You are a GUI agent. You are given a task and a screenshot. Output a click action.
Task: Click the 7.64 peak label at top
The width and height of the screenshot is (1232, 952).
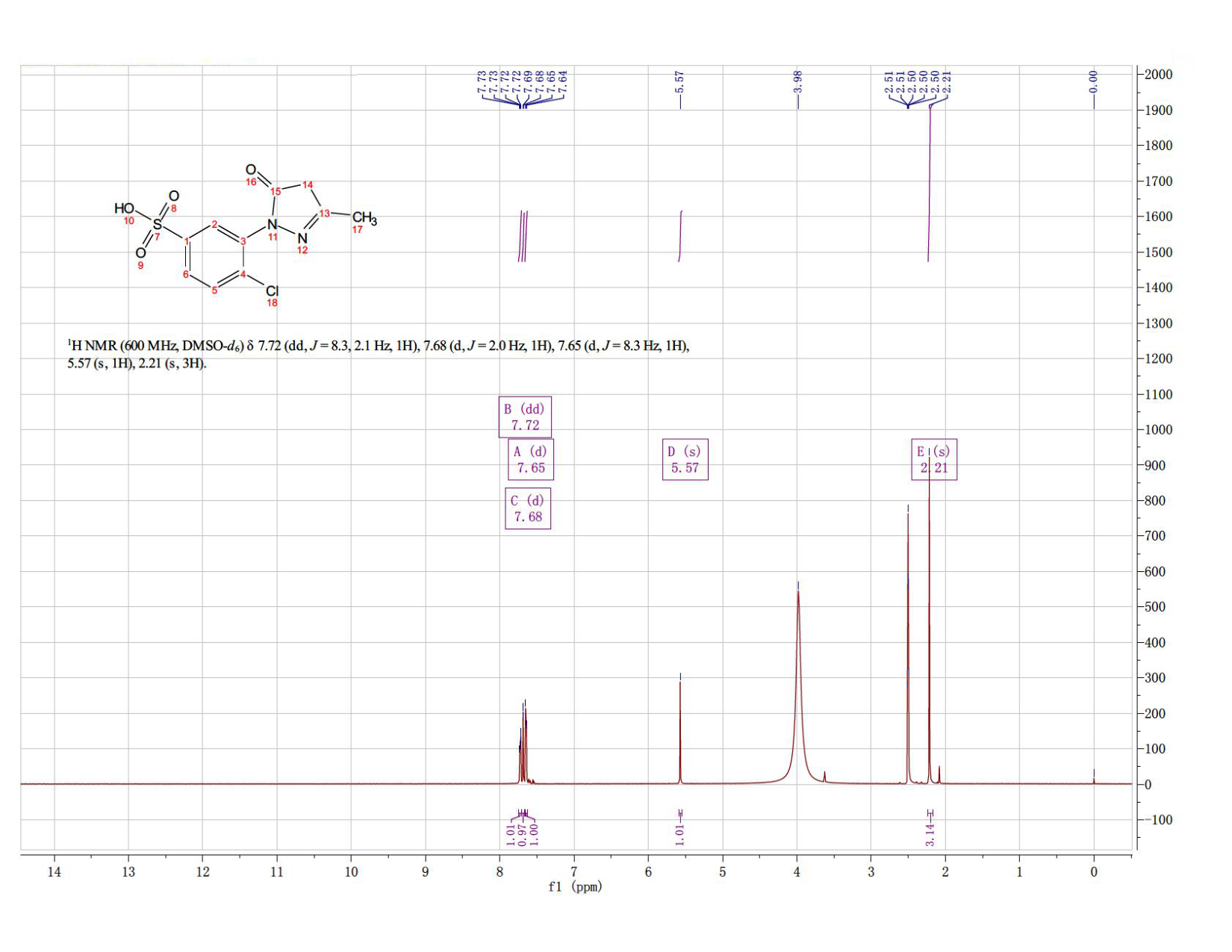[564, 82]
